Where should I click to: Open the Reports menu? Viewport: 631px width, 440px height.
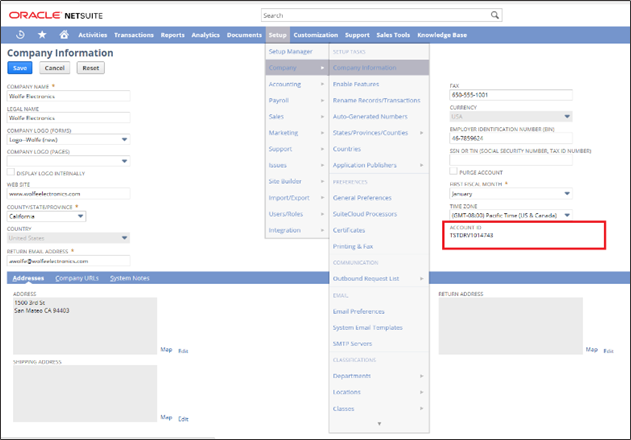[172, 35]
